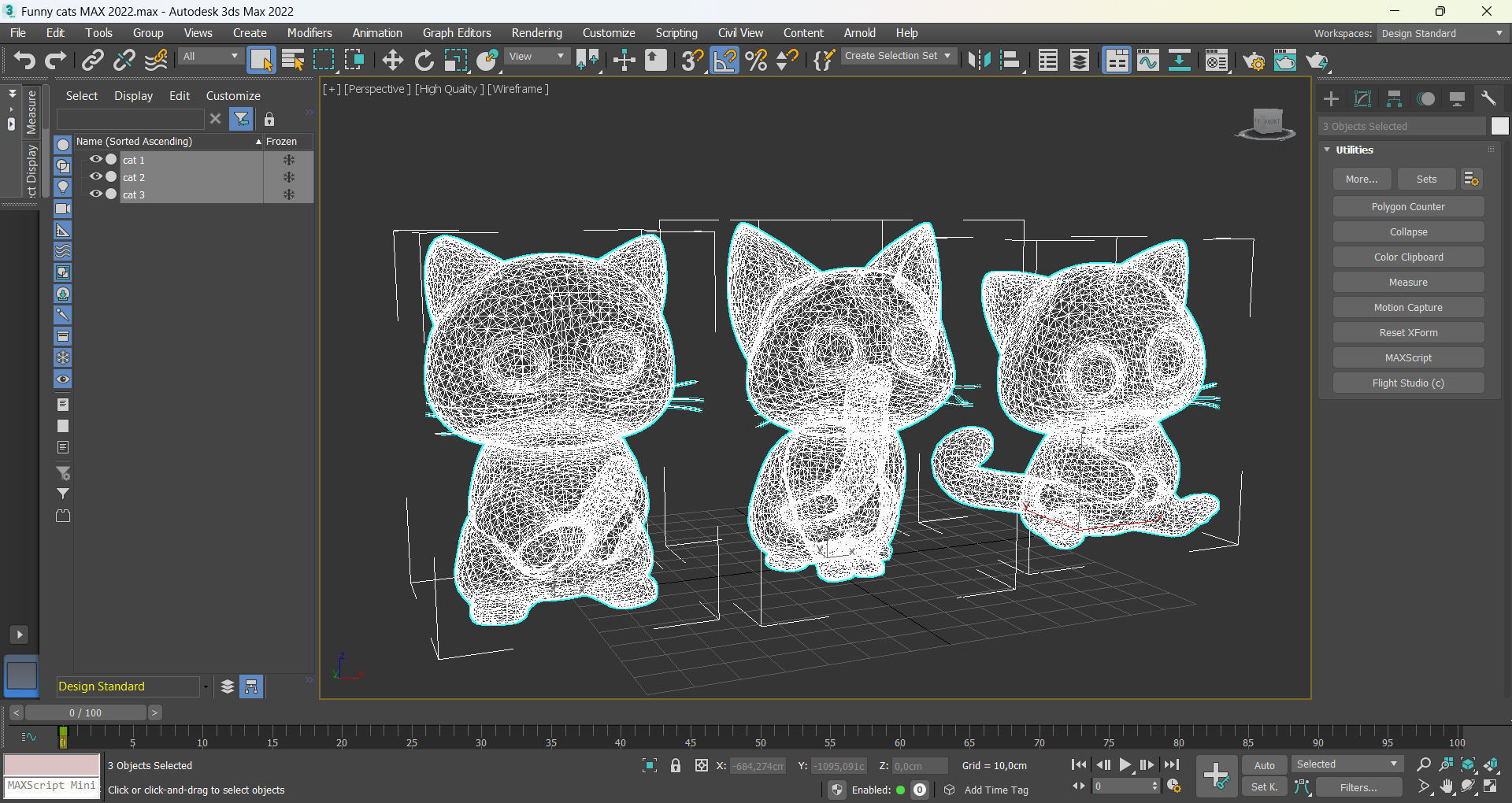Choose the Select and Scale tool
This screenshot has height=803, width=1512.
(455, 60)
